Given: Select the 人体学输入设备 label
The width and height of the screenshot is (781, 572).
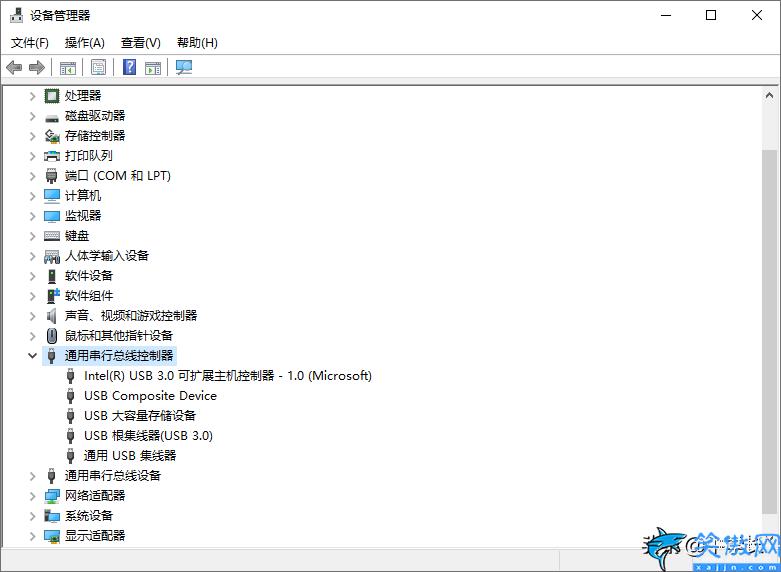Looking at the screenshot, I should click(x=107, y=256).
